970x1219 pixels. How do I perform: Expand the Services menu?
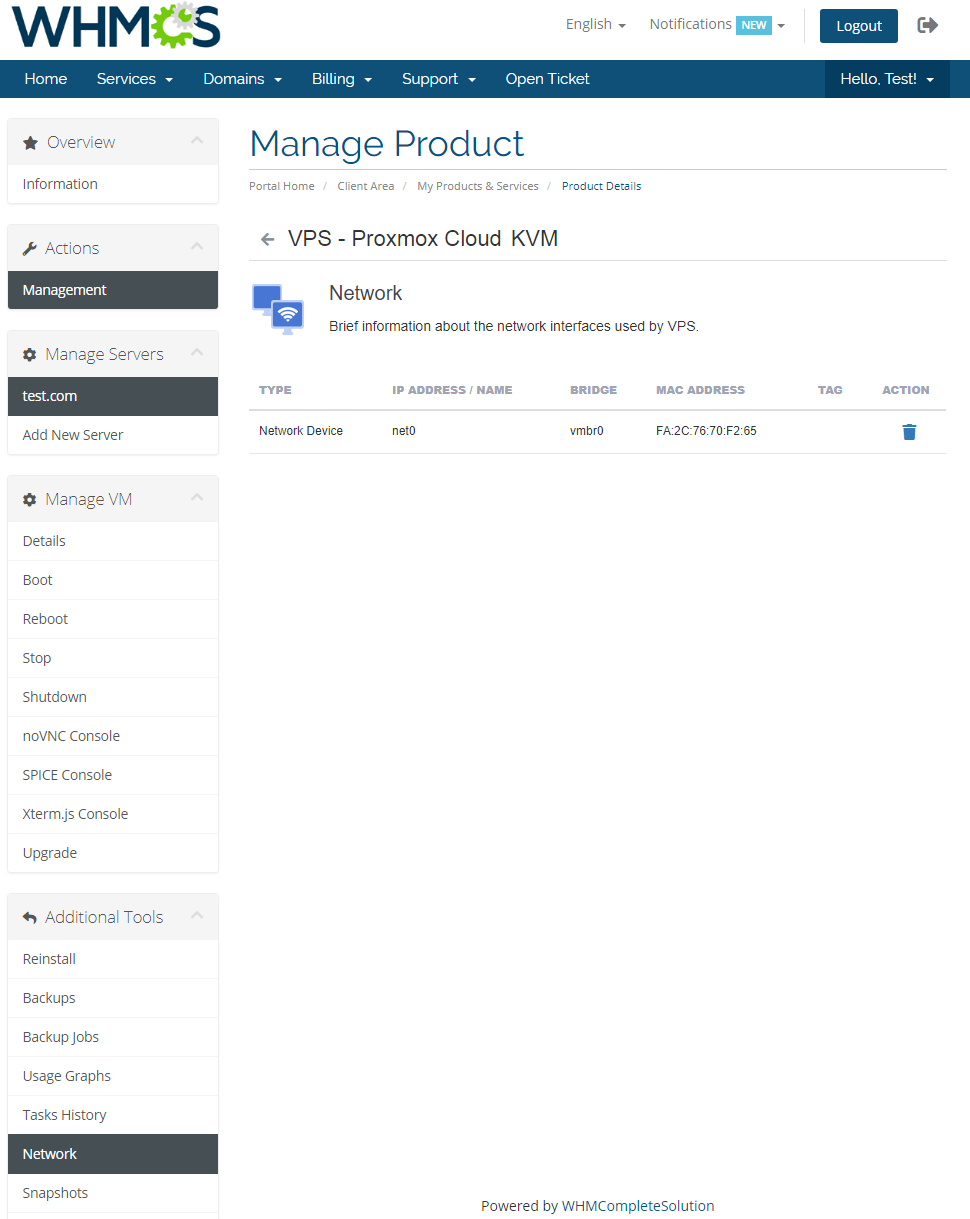coord(135,79)
